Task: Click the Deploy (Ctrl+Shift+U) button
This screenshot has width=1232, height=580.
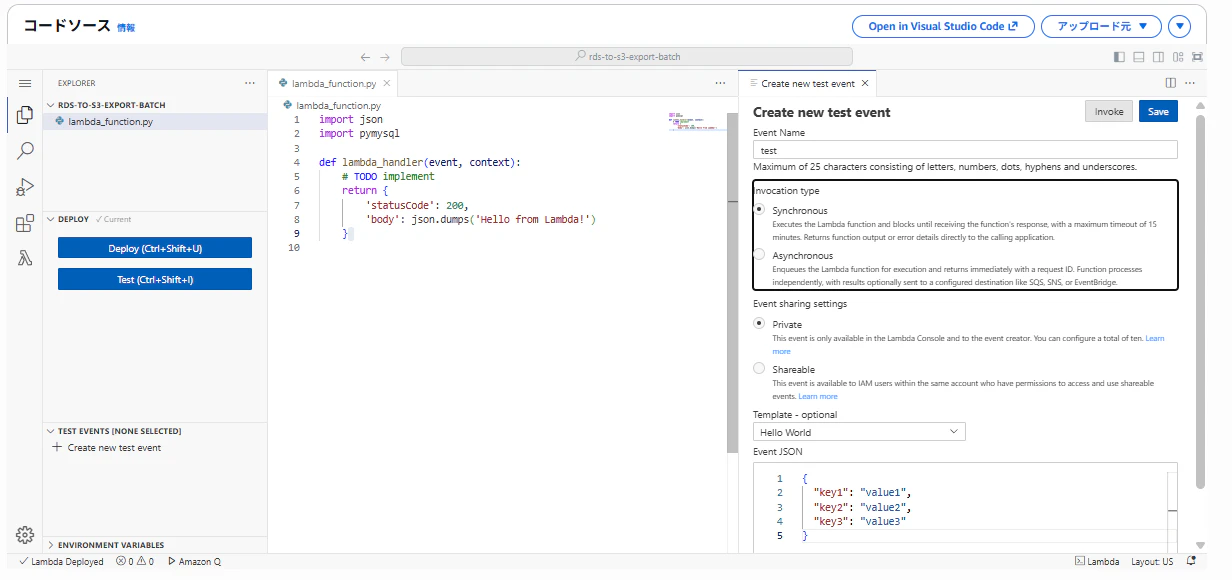Action: click(x=155, y=248)
